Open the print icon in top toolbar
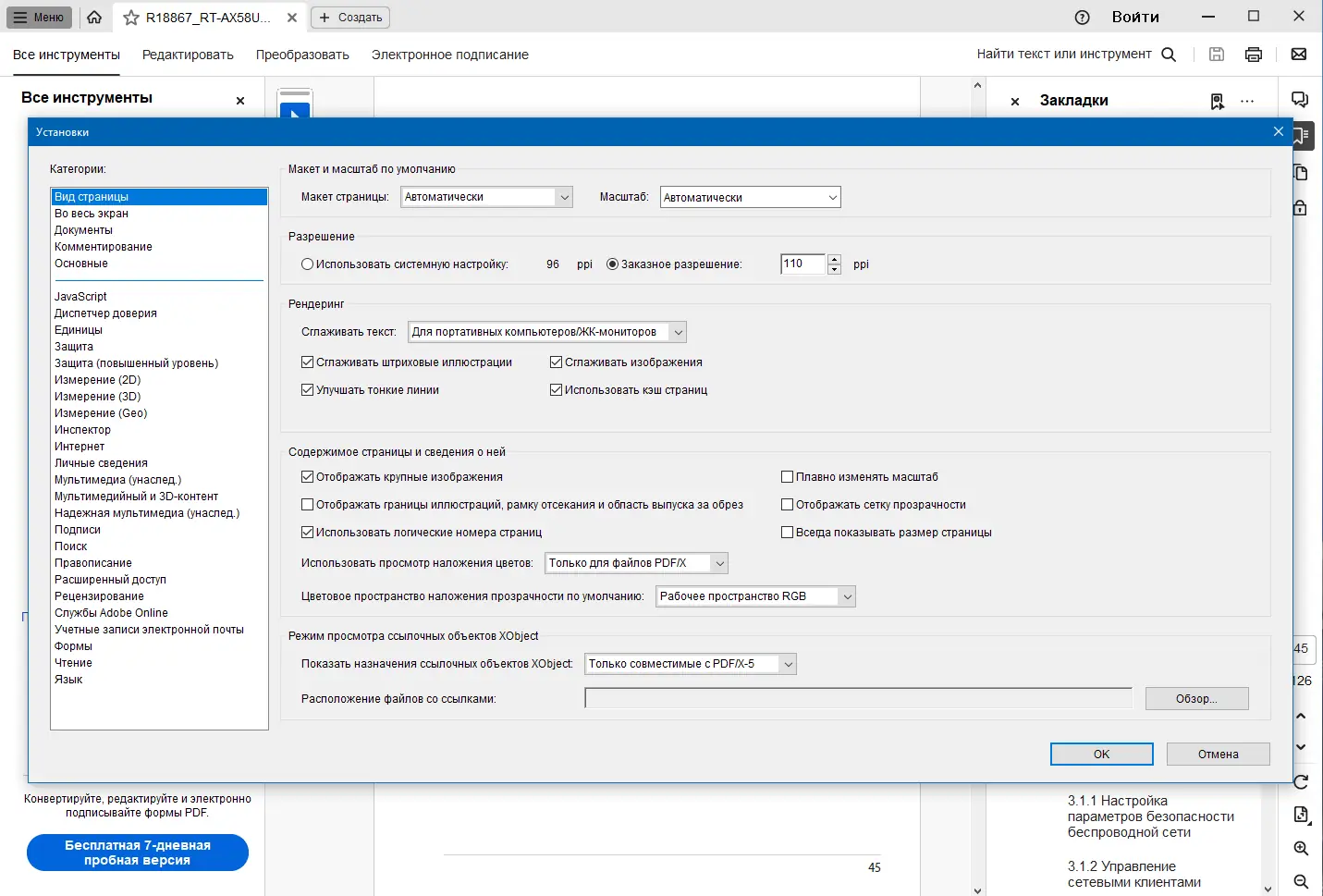The height and width of the screenshot is (896, 1323). [x=1254, y=55]
